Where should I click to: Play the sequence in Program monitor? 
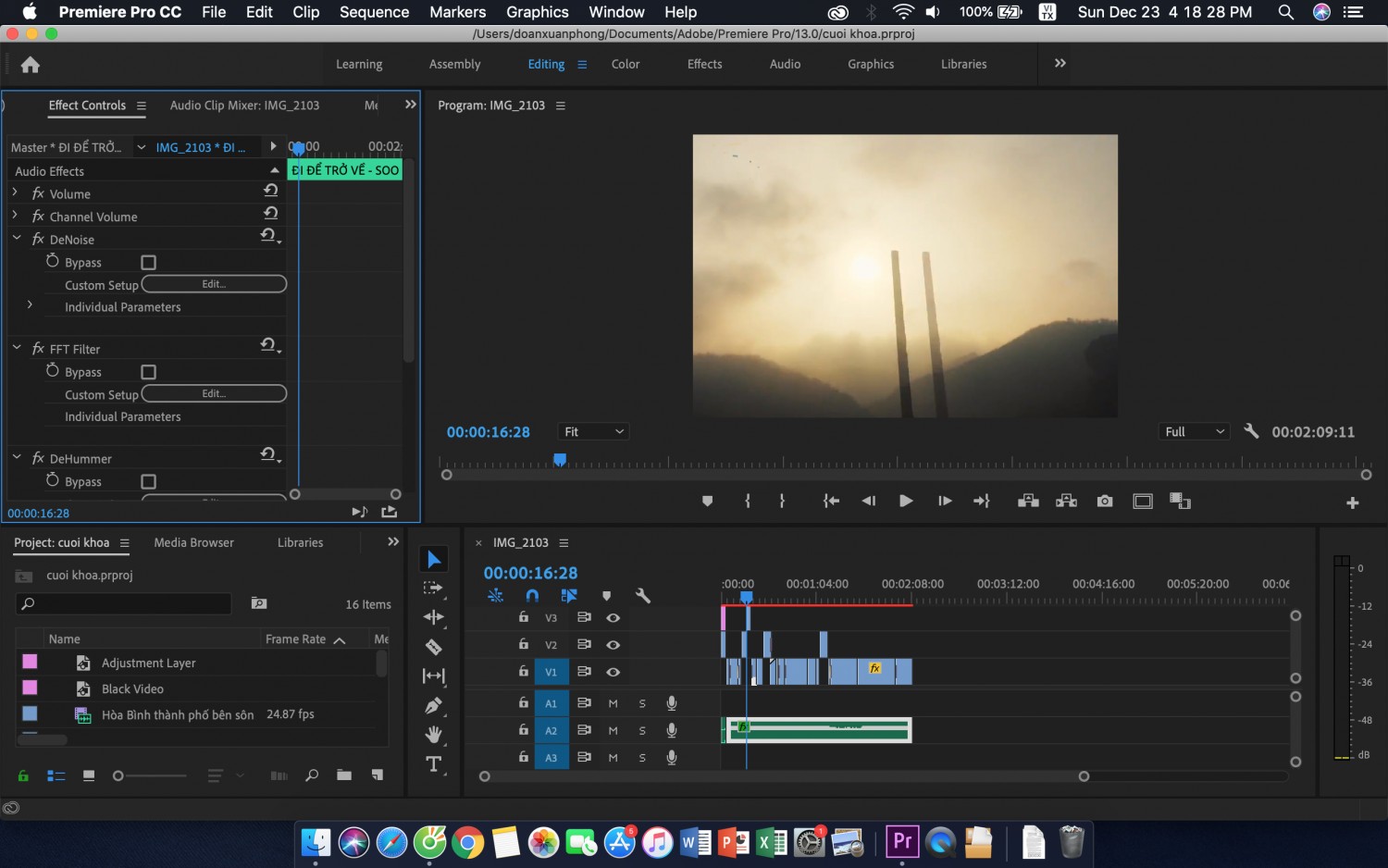pyautogui.click(x=906, y=501)
